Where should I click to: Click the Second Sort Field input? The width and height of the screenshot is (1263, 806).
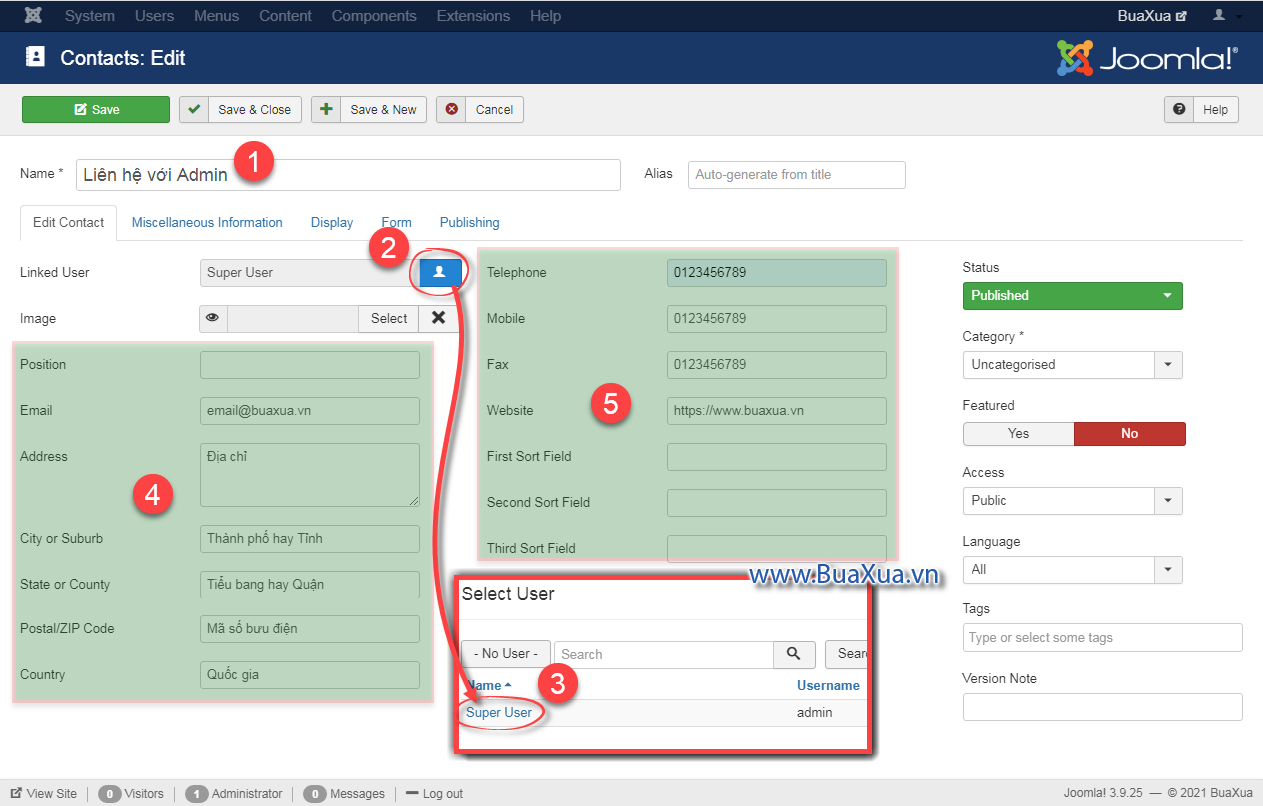click(x=777, y=503)
